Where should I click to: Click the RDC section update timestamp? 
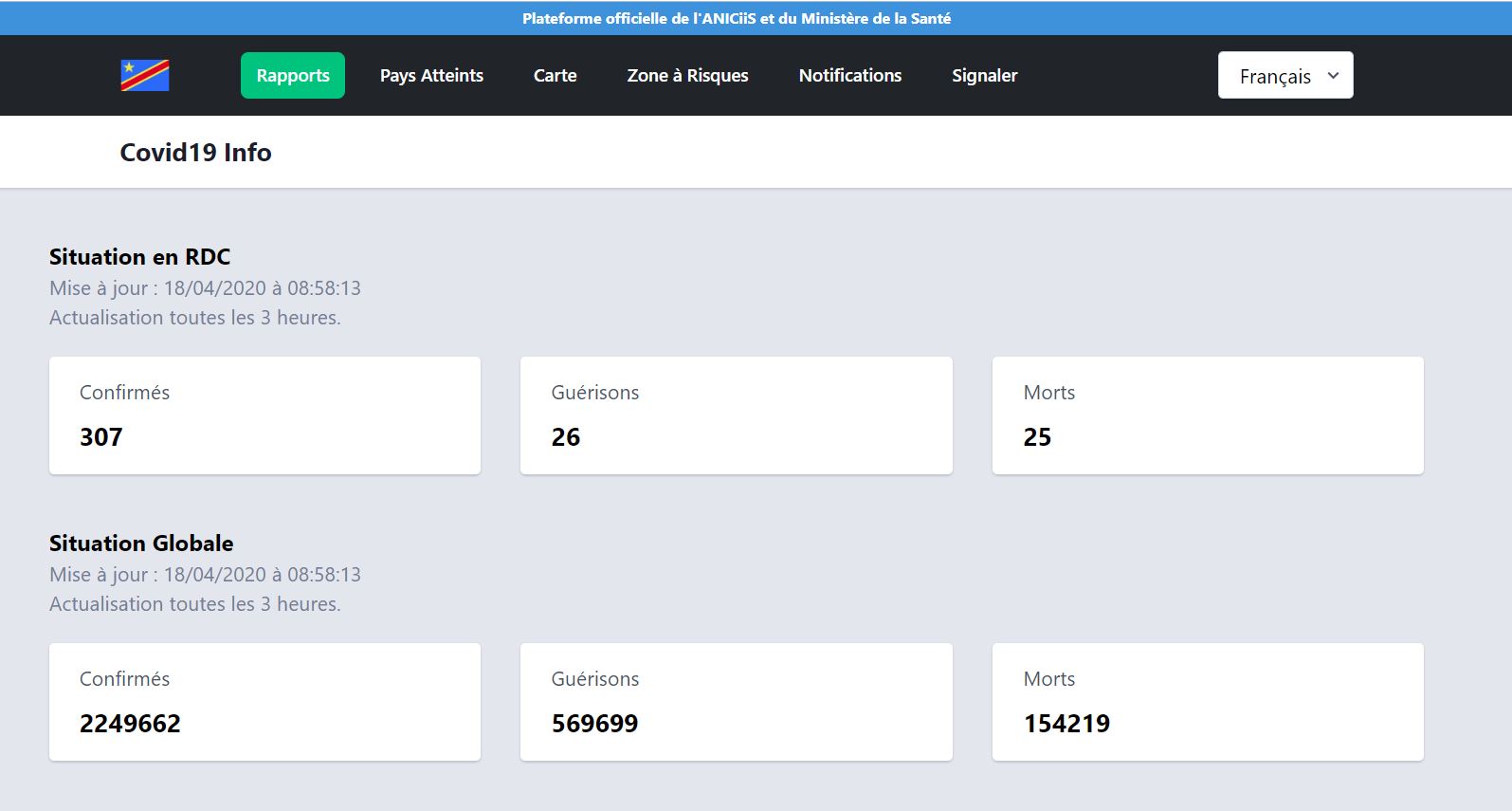205,288
